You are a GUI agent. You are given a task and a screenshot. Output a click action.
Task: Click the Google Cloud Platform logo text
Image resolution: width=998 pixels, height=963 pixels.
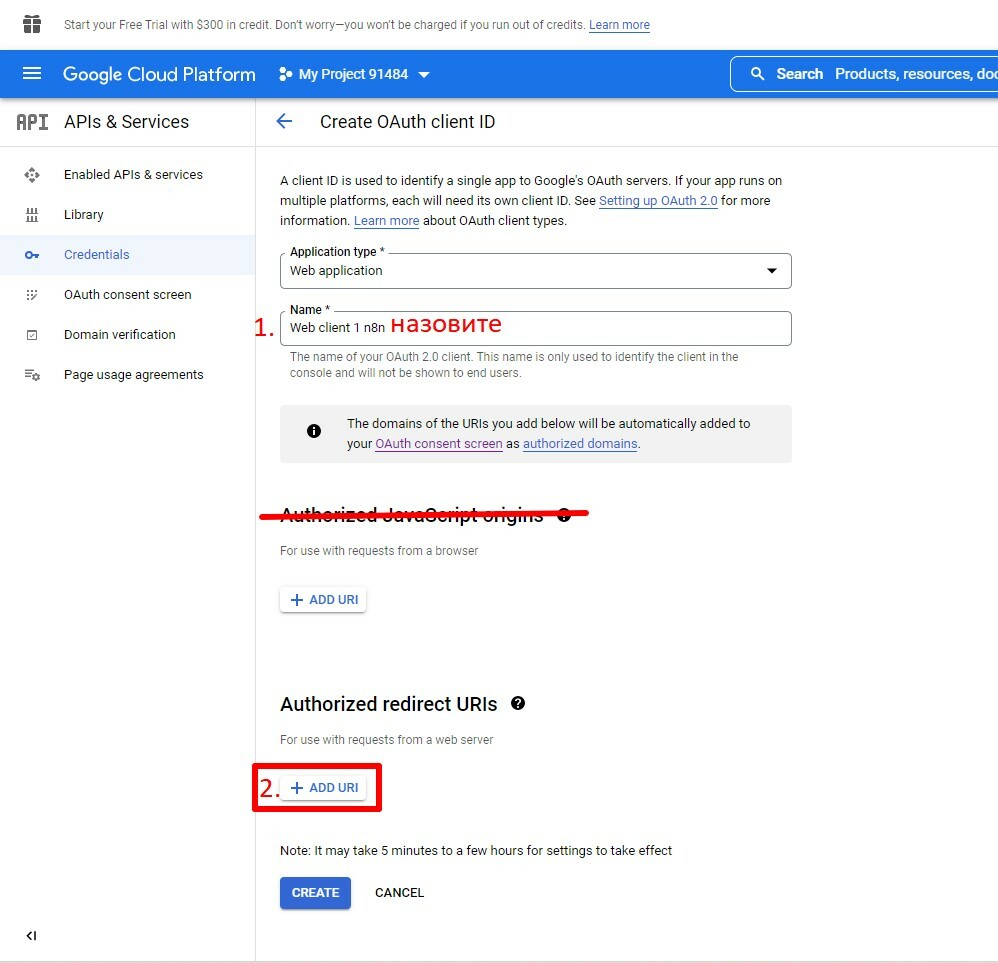[159, 74]
